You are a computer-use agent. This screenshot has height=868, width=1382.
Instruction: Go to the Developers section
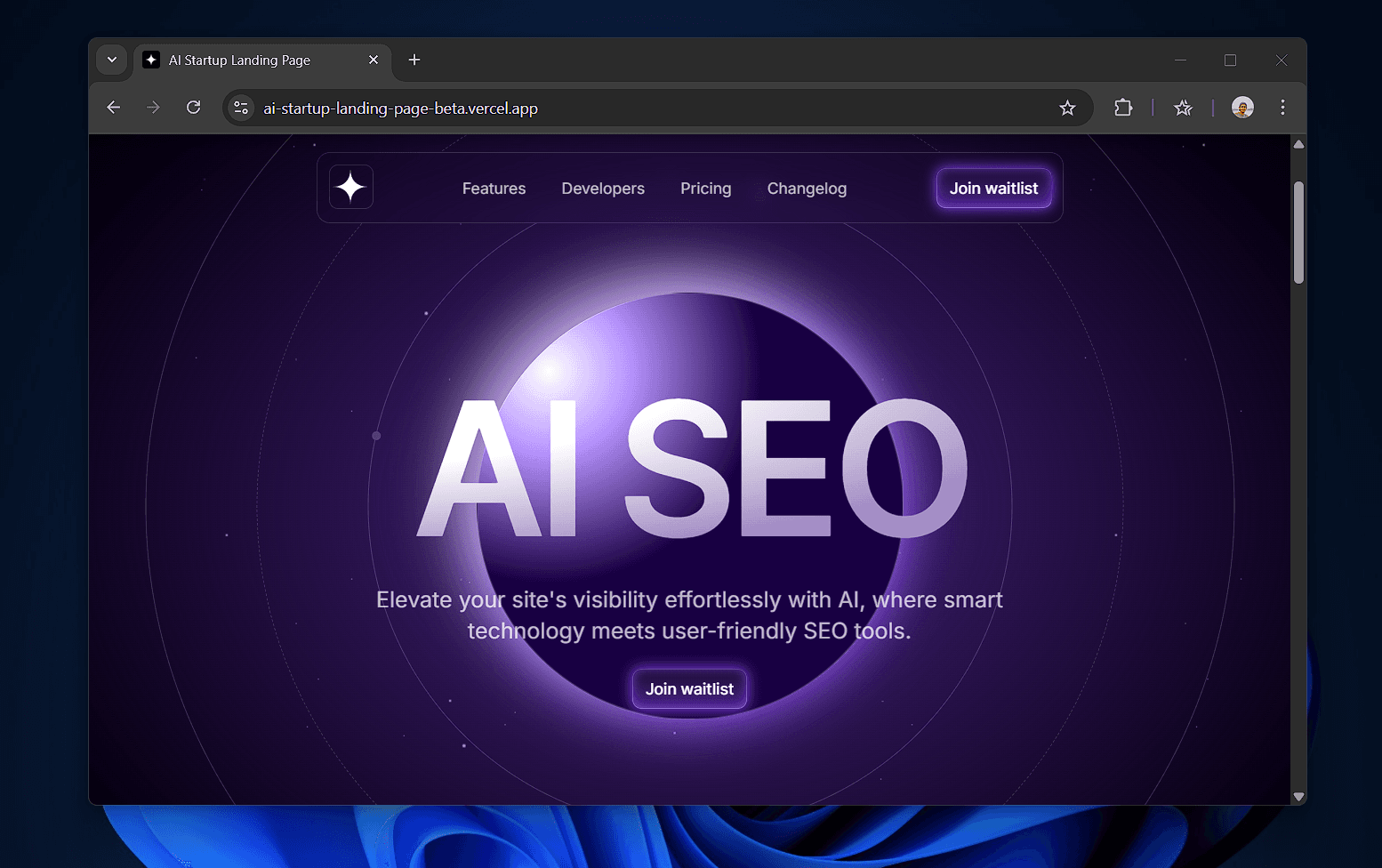[x=603, y=189]
